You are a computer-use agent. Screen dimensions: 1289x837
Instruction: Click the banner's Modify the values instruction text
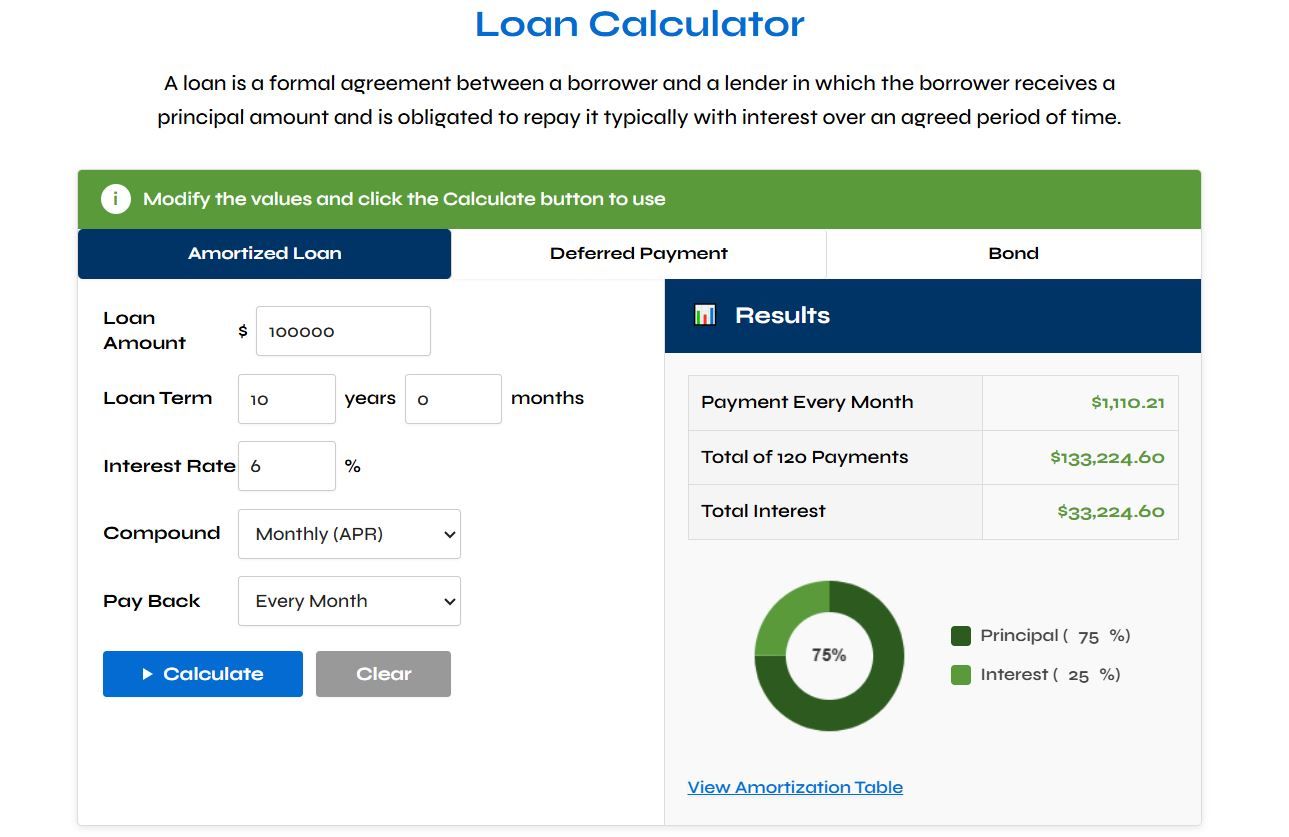click(x=404, y=199)
